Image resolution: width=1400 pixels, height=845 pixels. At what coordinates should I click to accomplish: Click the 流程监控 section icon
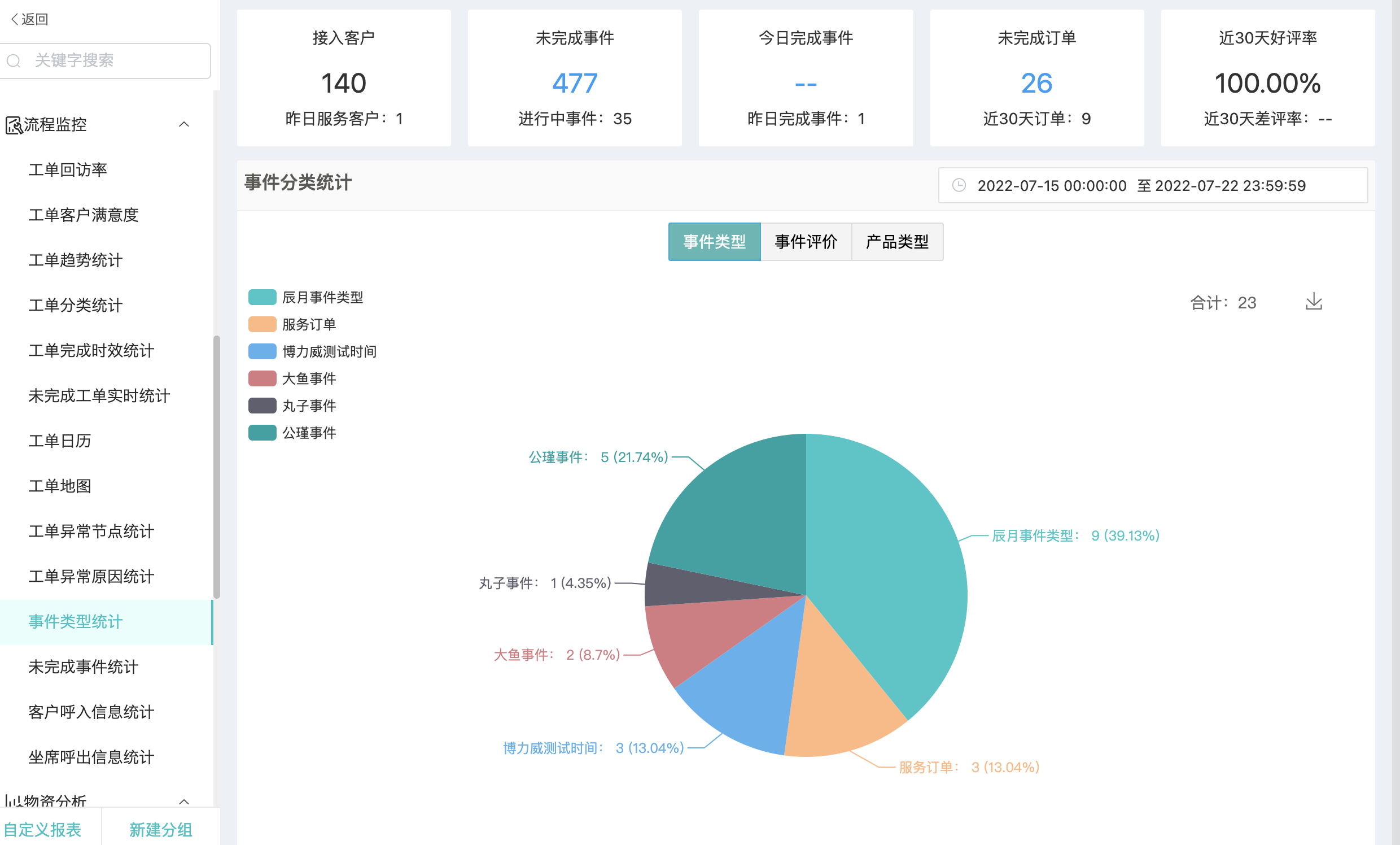tap(14, 124)
